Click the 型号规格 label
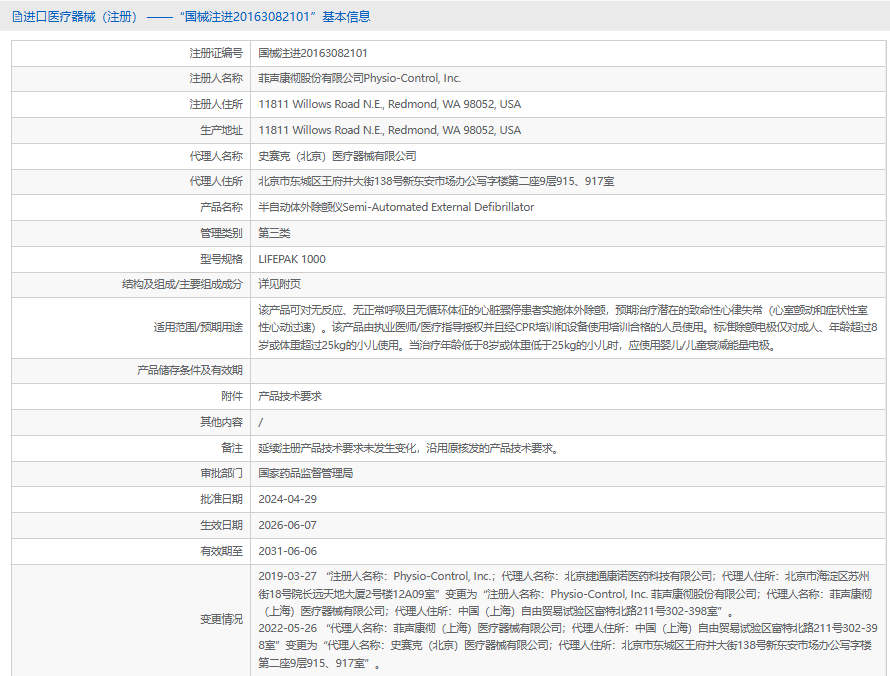The height and width of the screenshot is (676, 890). tap(221, 259)
